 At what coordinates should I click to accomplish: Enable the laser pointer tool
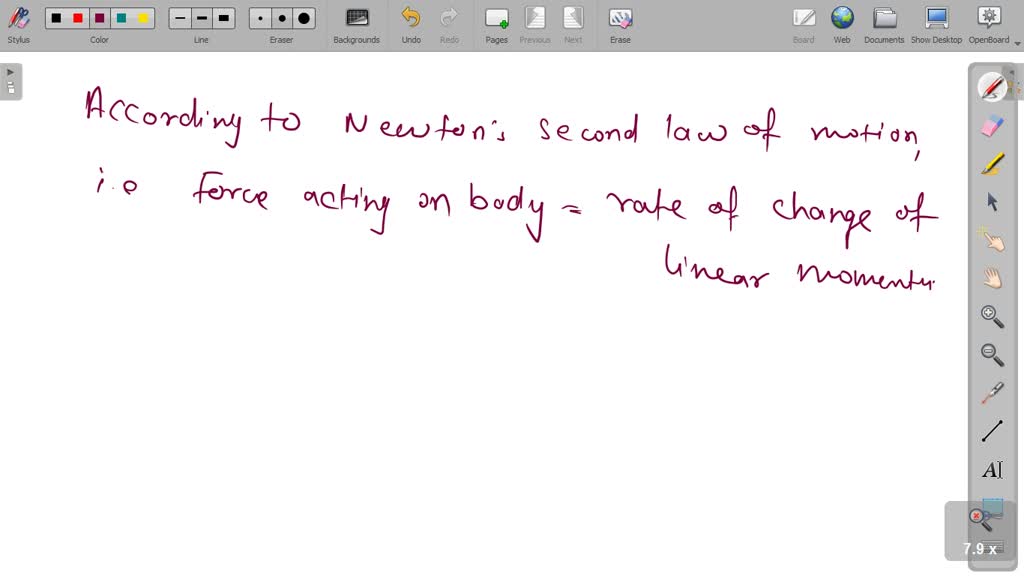[990, 392]
